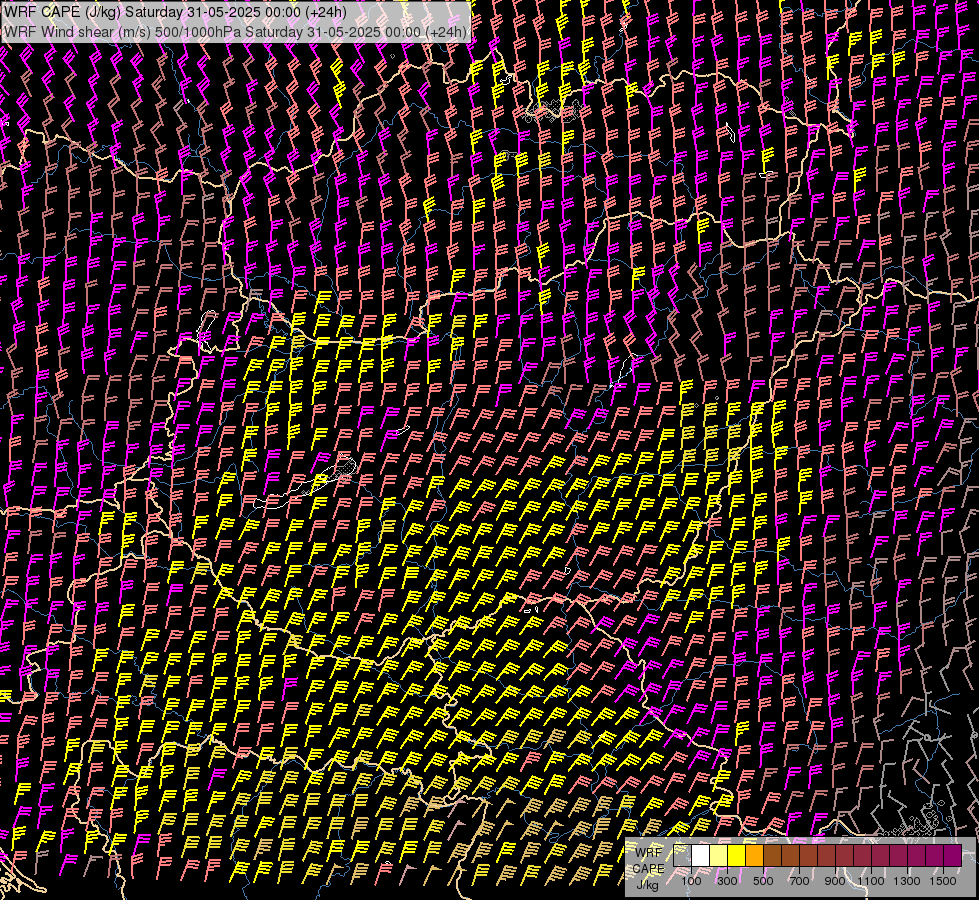The image size is (979, 900).
Task: Click the WRF CAPE title line
Action: (175, 12)
